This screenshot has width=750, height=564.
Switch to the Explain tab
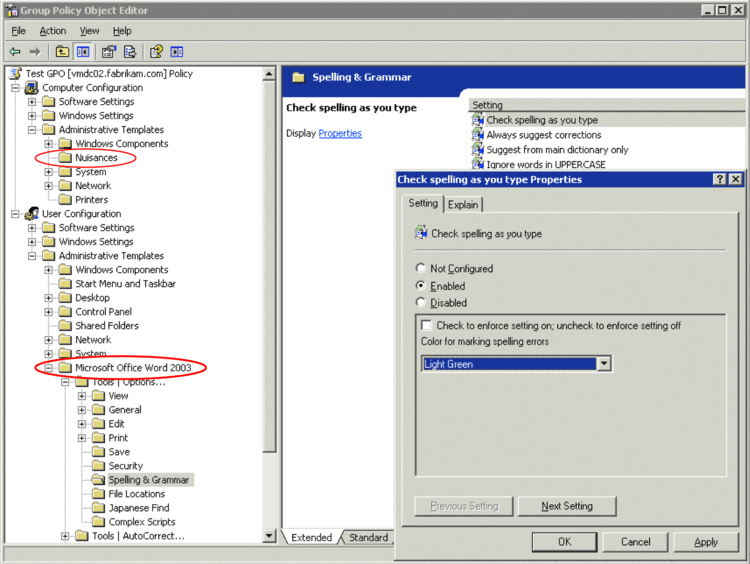tap(463, 205)
